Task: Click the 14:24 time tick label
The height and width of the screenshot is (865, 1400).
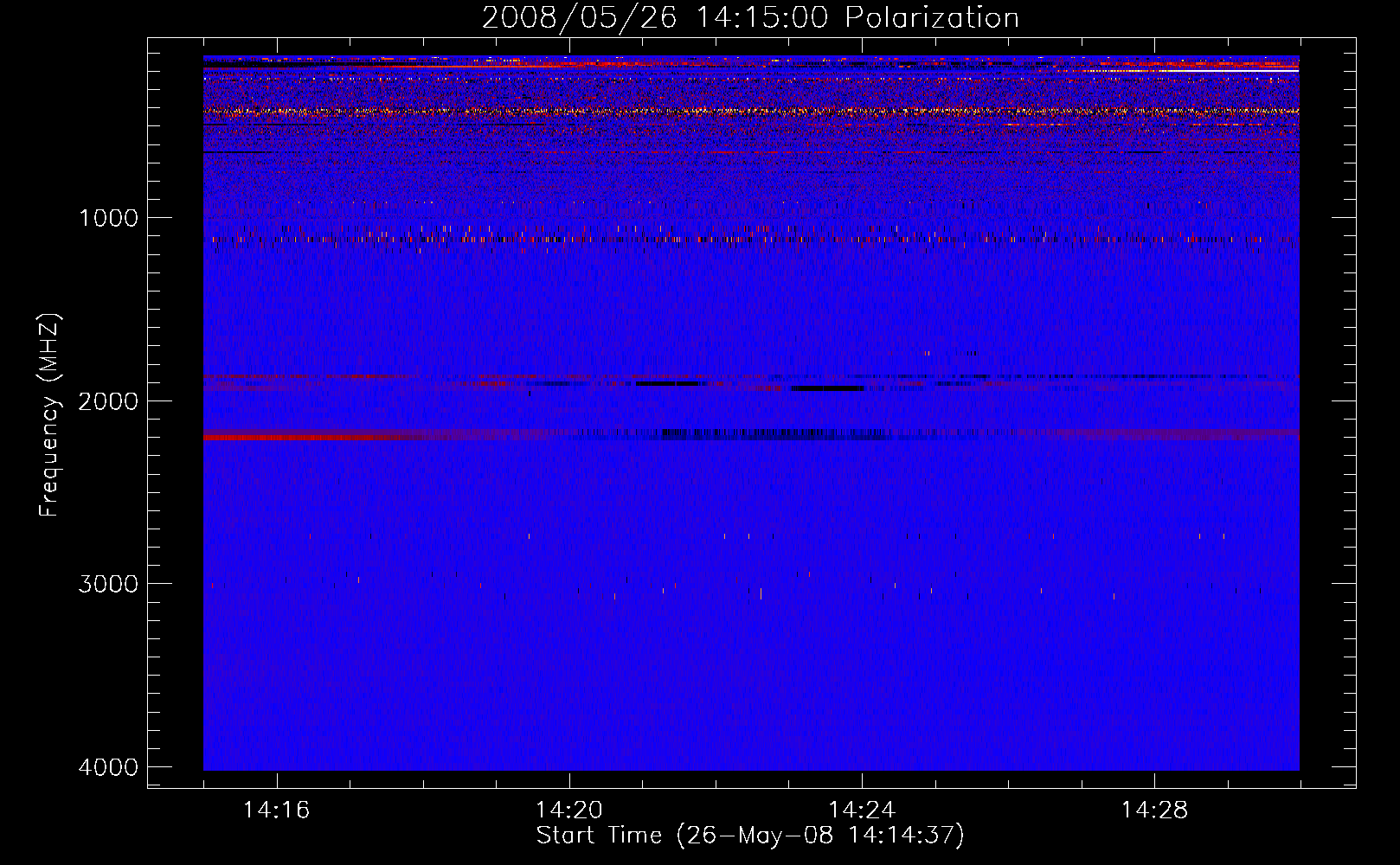Action: pyautogui.click(x=862, y=811)
